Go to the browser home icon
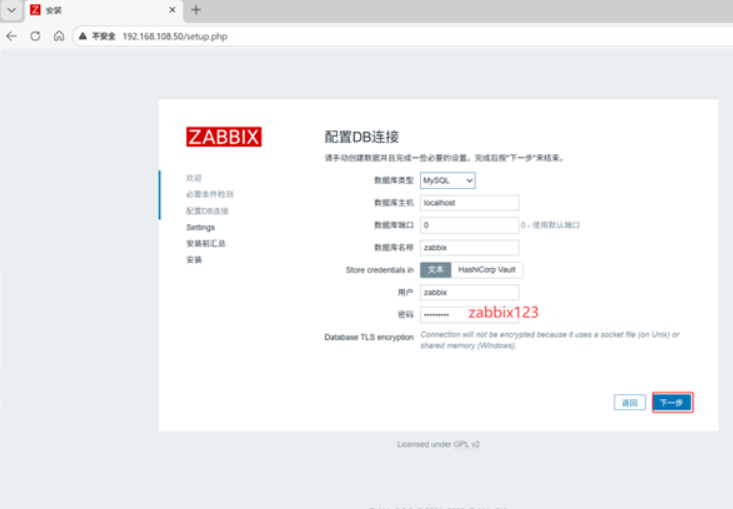 click(x=59, y=36)
